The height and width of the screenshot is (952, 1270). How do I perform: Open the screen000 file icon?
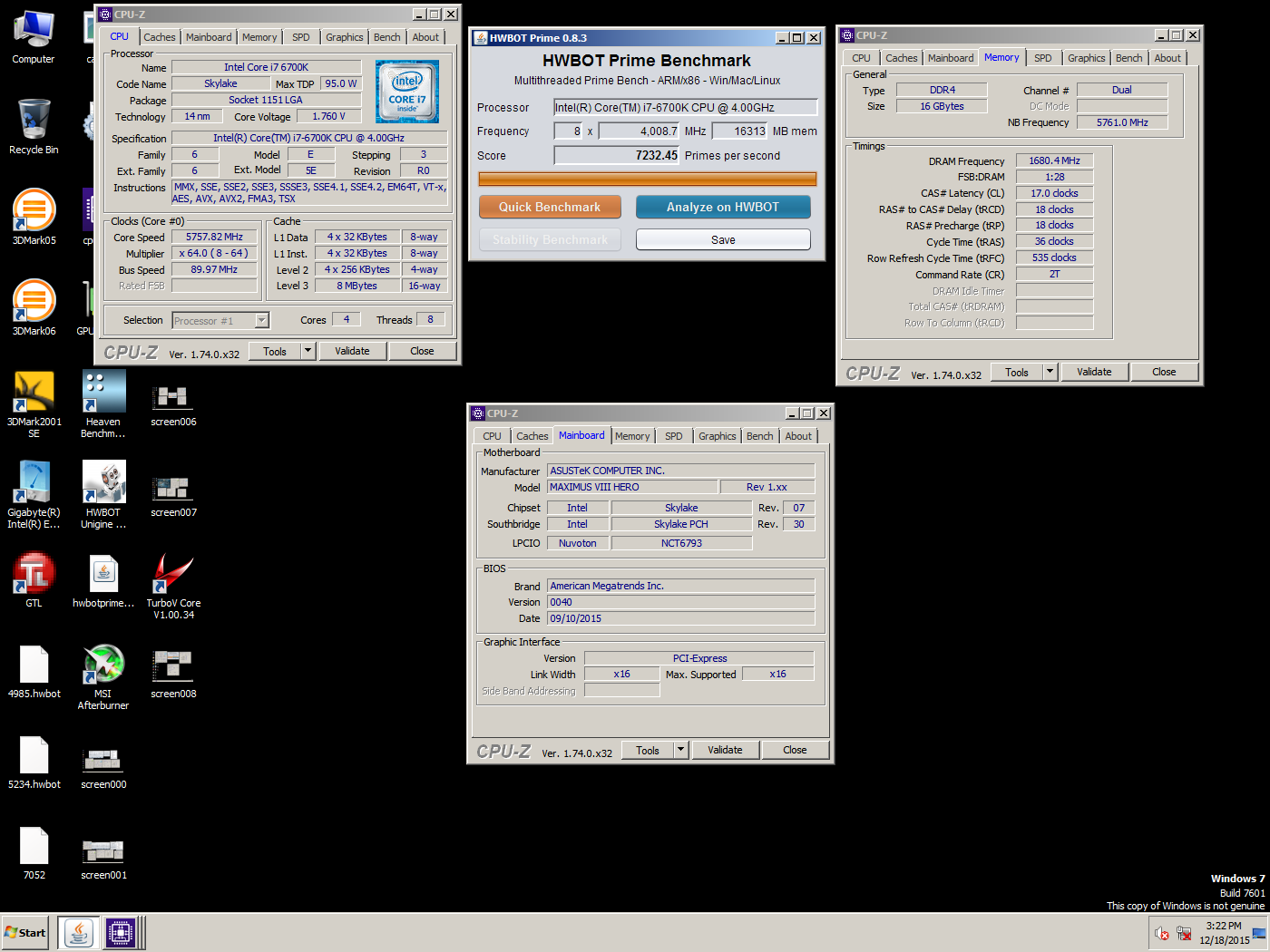(x=103, y=767)
